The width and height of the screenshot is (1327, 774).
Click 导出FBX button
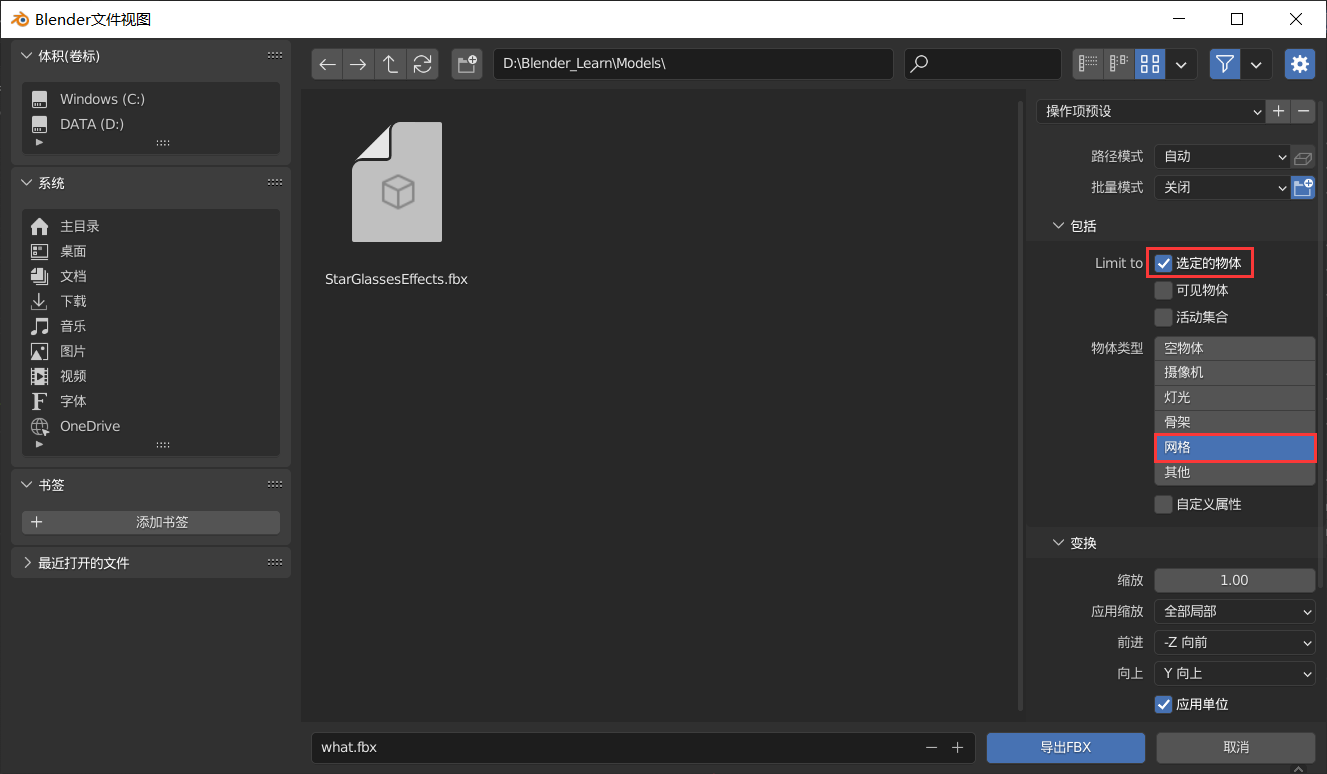click(x=1065, y=748)
